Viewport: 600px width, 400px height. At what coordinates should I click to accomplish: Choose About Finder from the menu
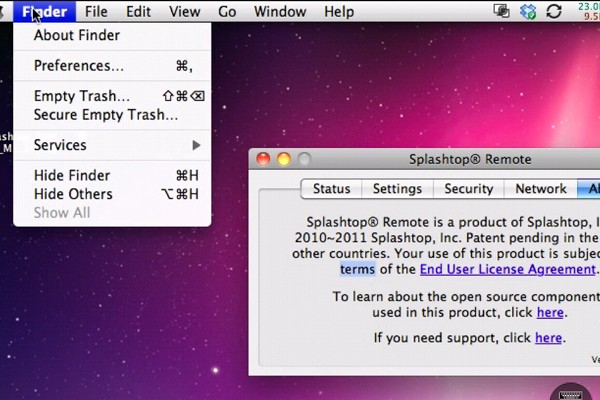coord(77,35)
